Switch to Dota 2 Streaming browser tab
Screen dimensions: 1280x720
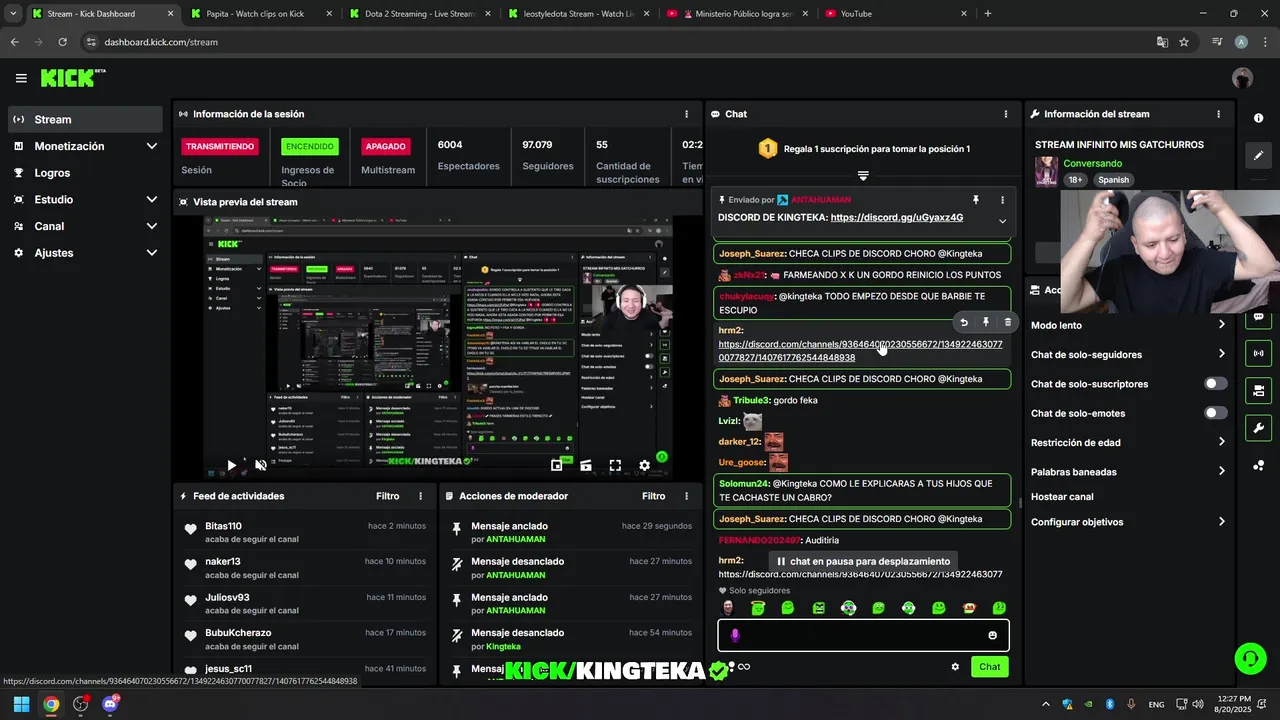pos(418,14)
